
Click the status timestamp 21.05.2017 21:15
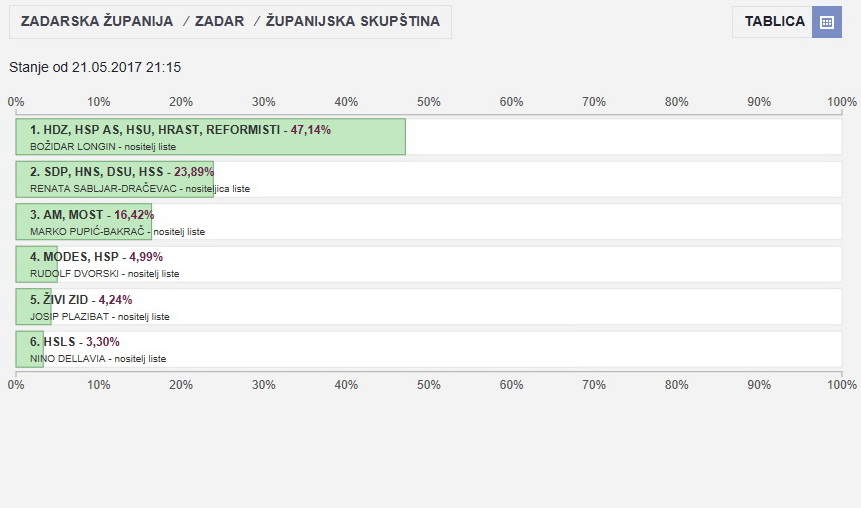pos(126,68)
